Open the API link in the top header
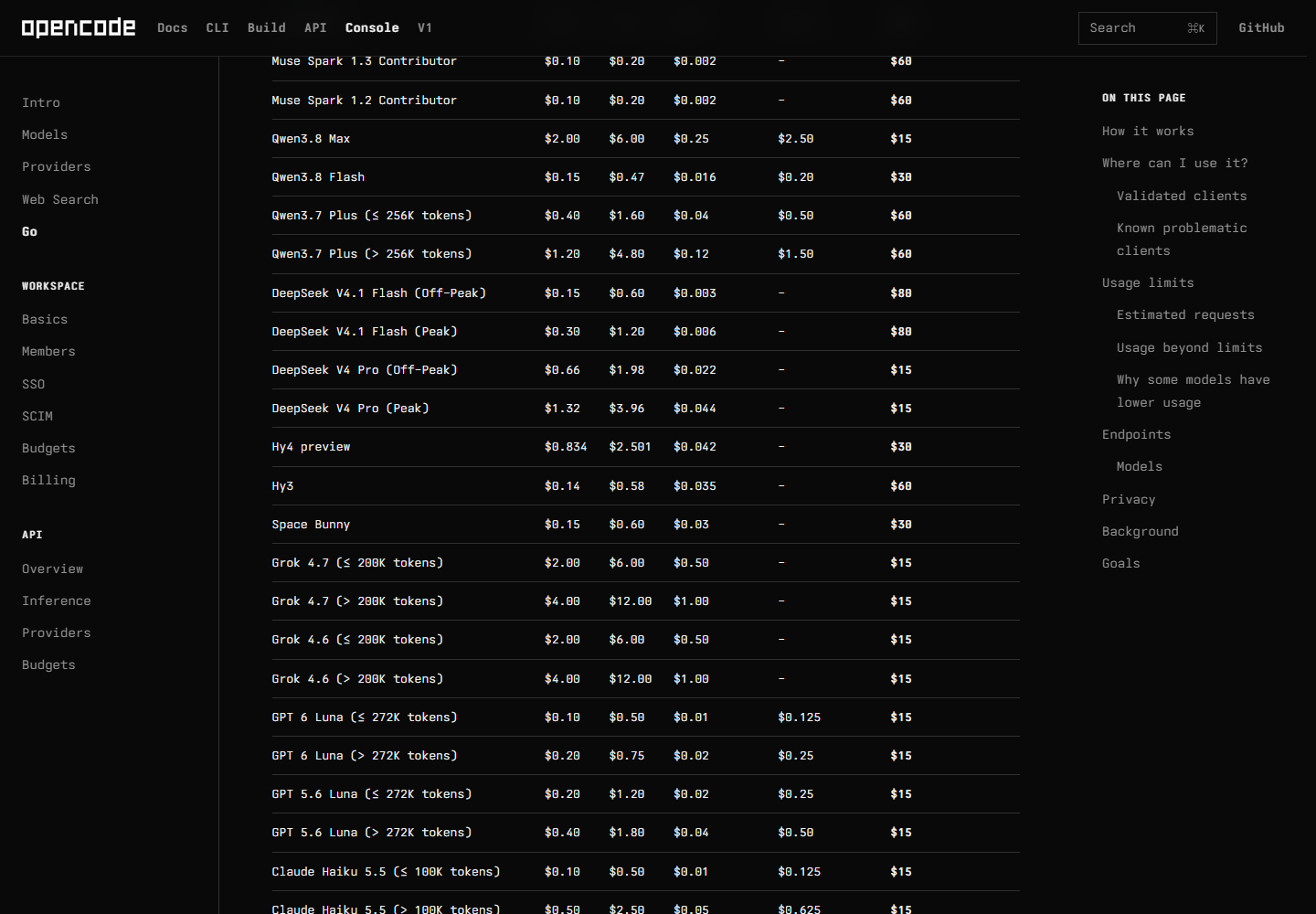 click(315, 27)
